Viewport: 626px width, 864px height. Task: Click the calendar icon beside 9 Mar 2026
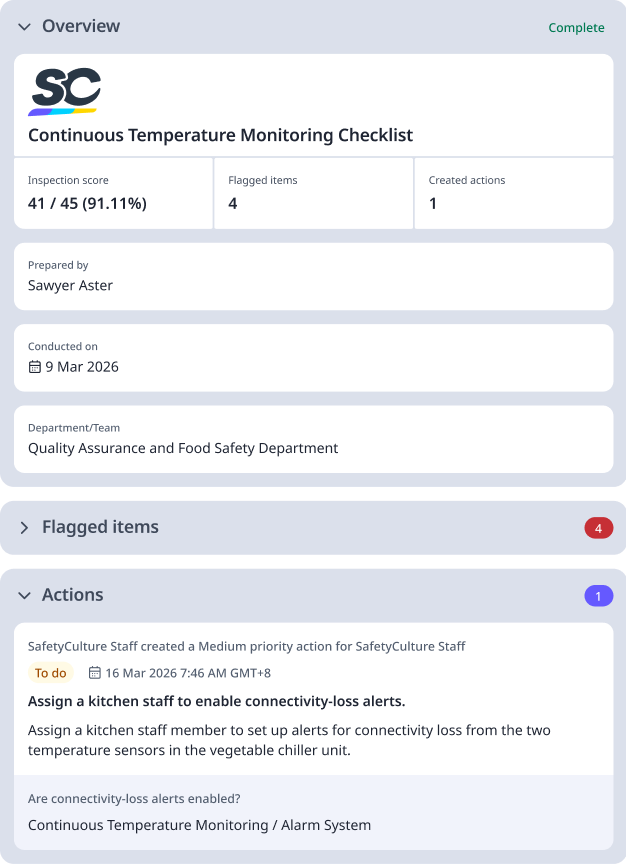point(34,367)
